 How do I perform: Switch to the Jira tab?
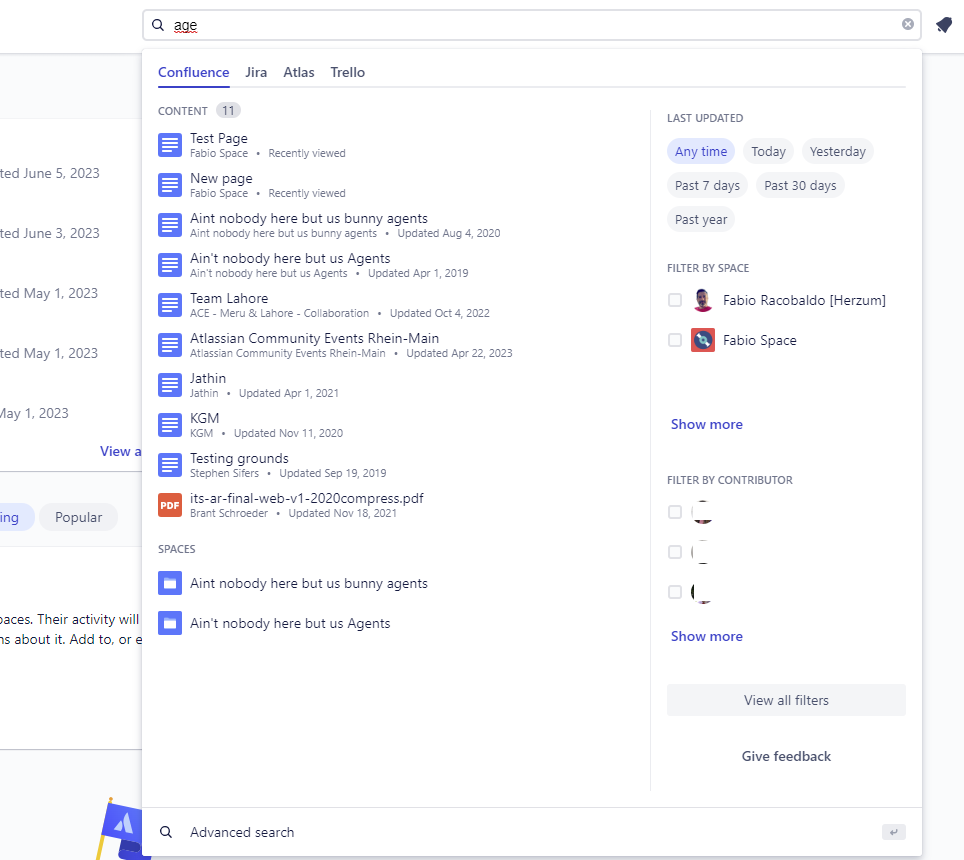point(256,73)
